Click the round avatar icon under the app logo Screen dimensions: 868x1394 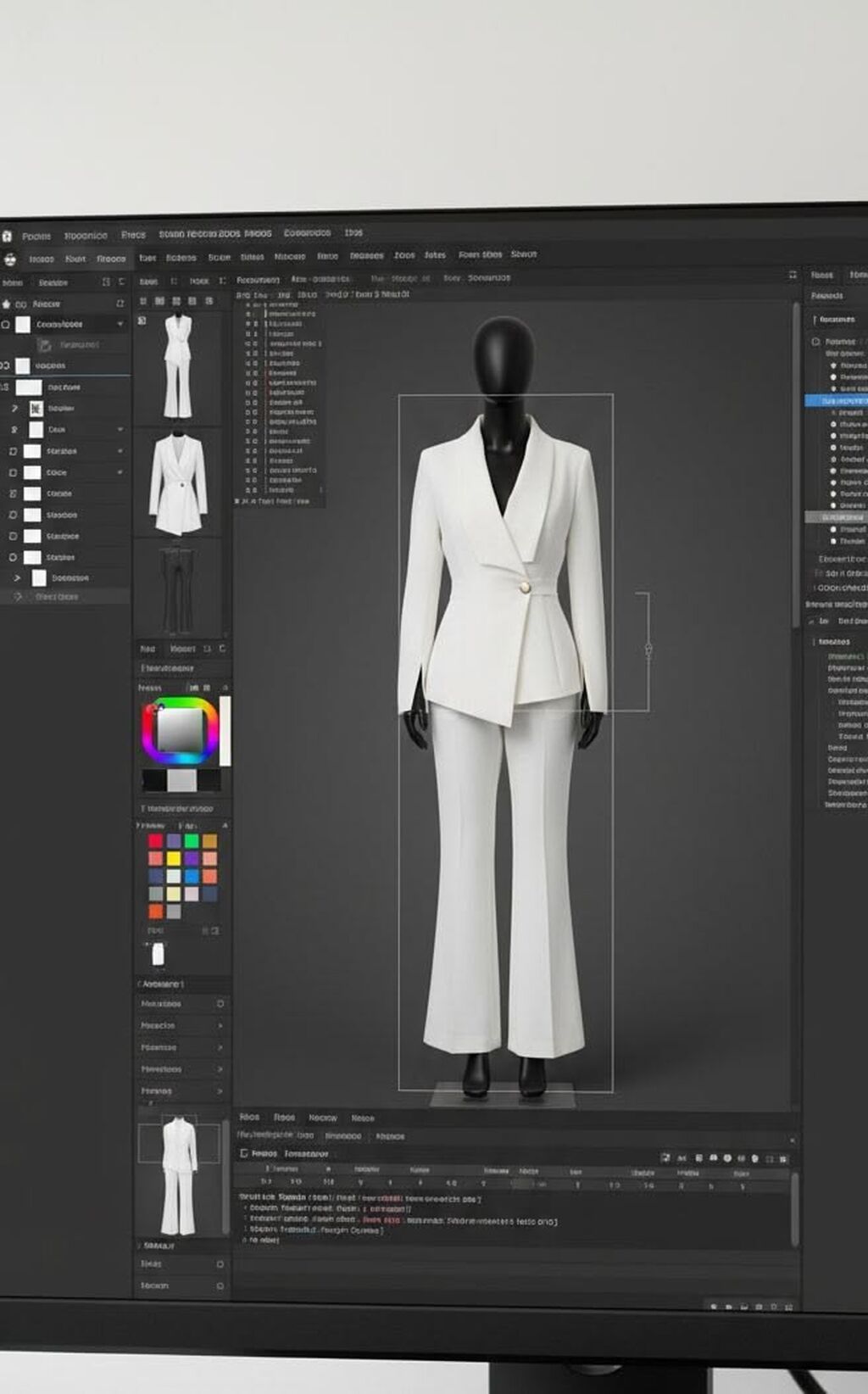(x=9, y=259)
